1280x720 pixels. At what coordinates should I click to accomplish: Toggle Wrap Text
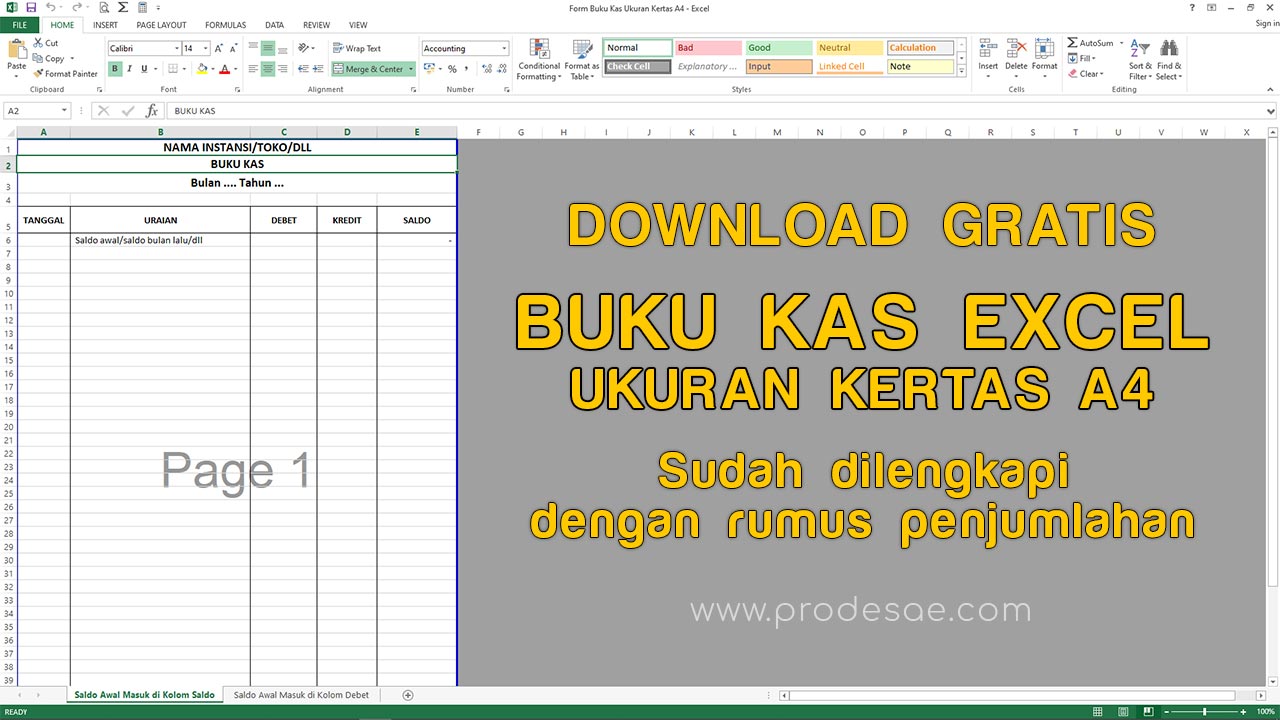tap(357, 48)
